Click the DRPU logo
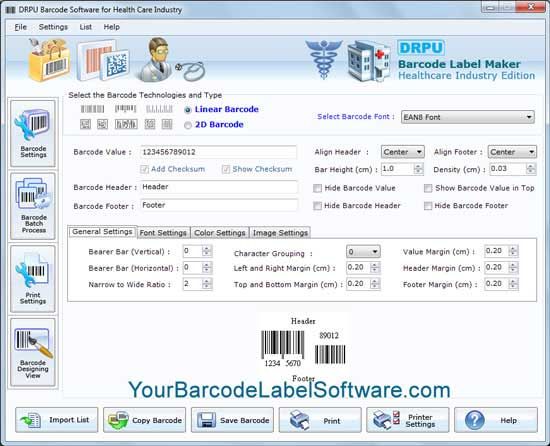550x446 pixels. coord(421,48)
